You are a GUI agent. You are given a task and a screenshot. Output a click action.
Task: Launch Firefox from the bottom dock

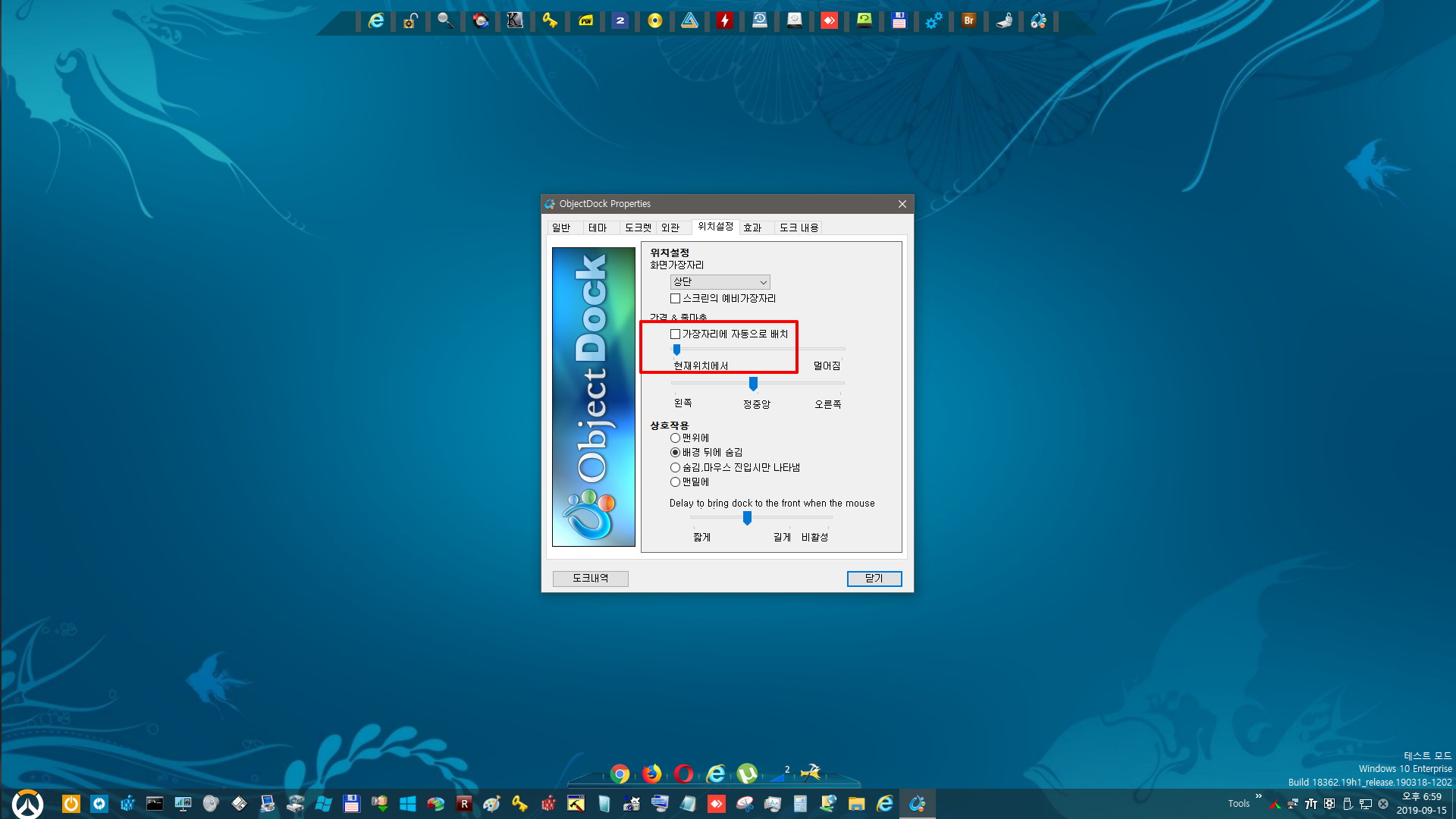point(651,773)
